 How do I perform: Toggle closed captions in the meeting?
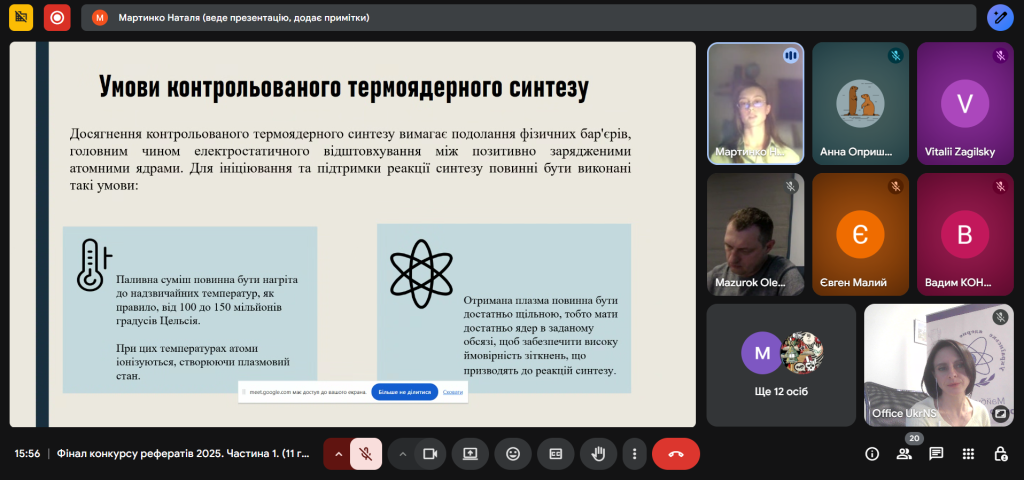[555, 453]
